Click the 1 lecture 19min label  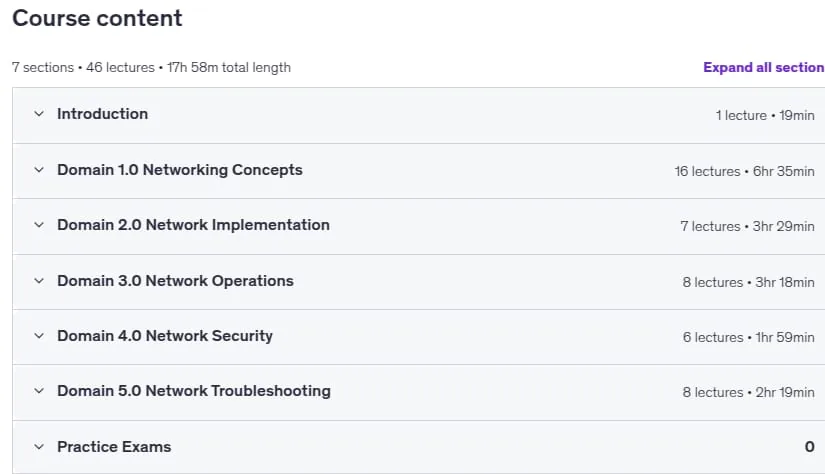tap(765, 115)
